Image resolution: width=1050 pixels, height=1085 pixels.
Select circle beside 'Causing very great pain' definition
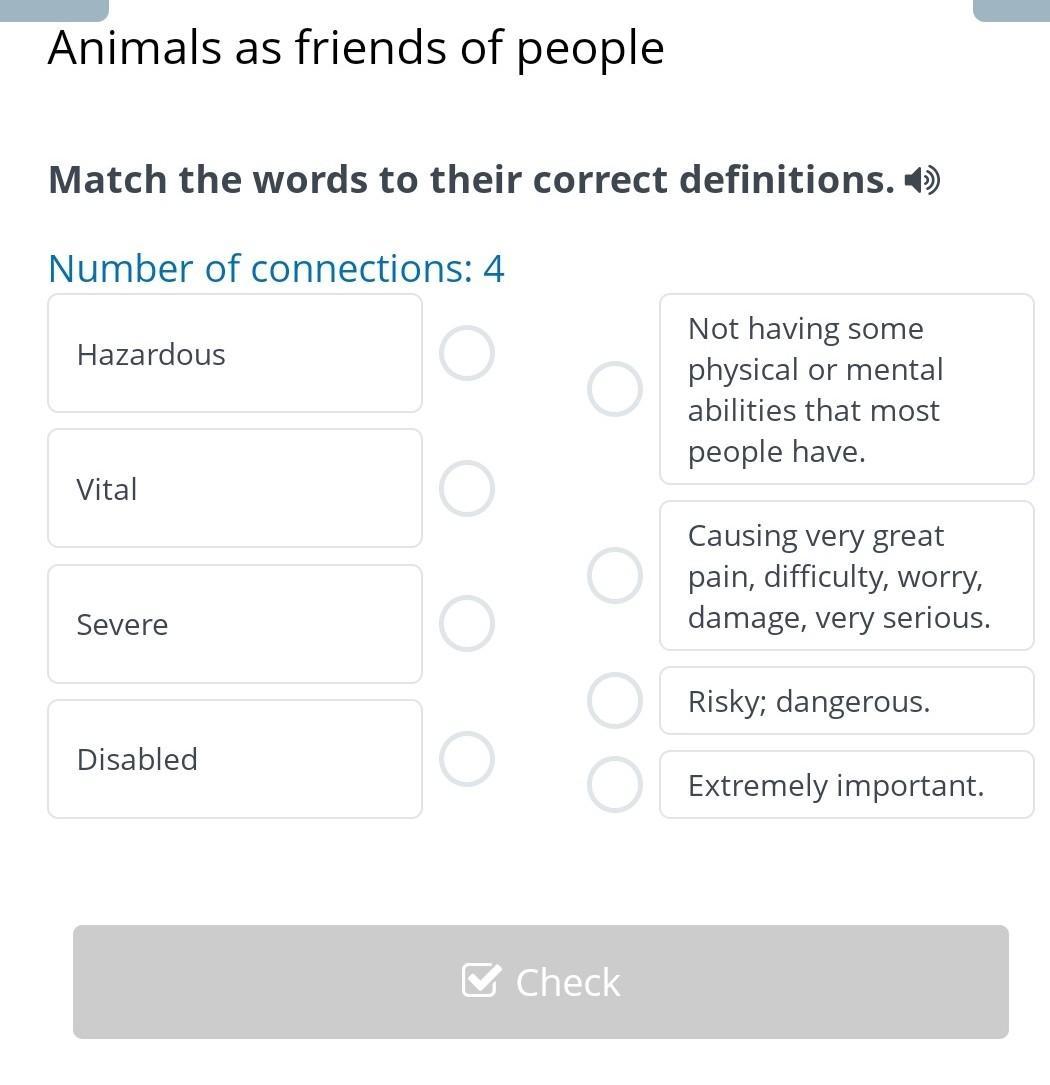tap(615, 576)
